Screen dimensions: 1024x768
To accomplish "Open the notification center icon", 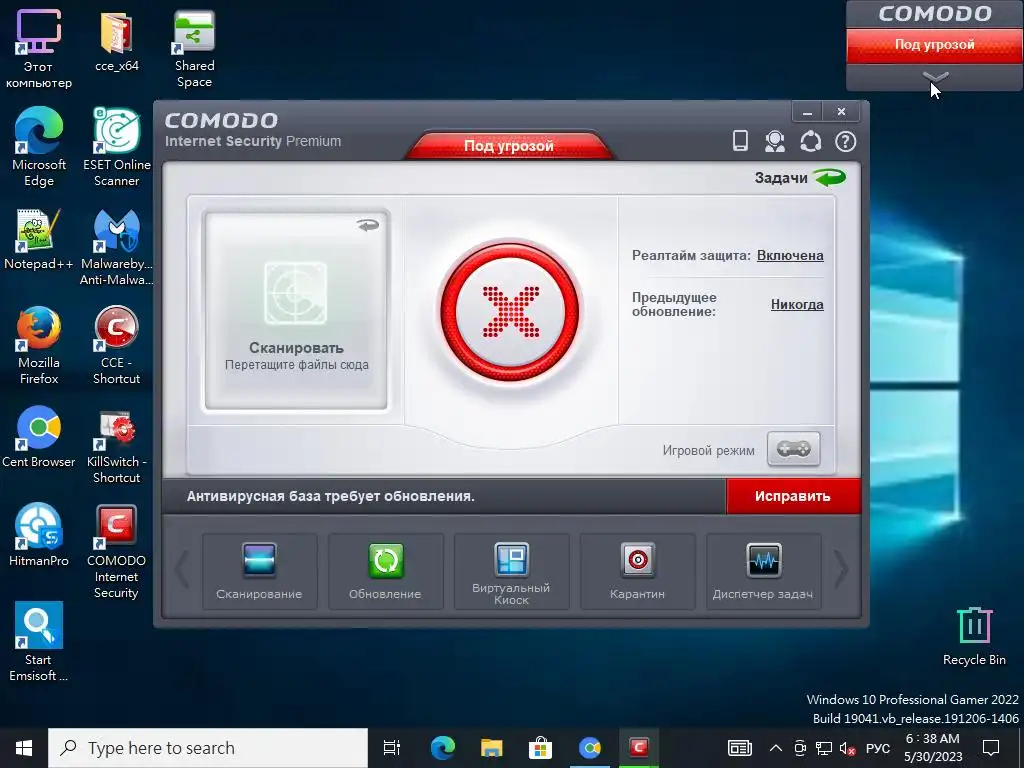I will click(x=991, y=748).
